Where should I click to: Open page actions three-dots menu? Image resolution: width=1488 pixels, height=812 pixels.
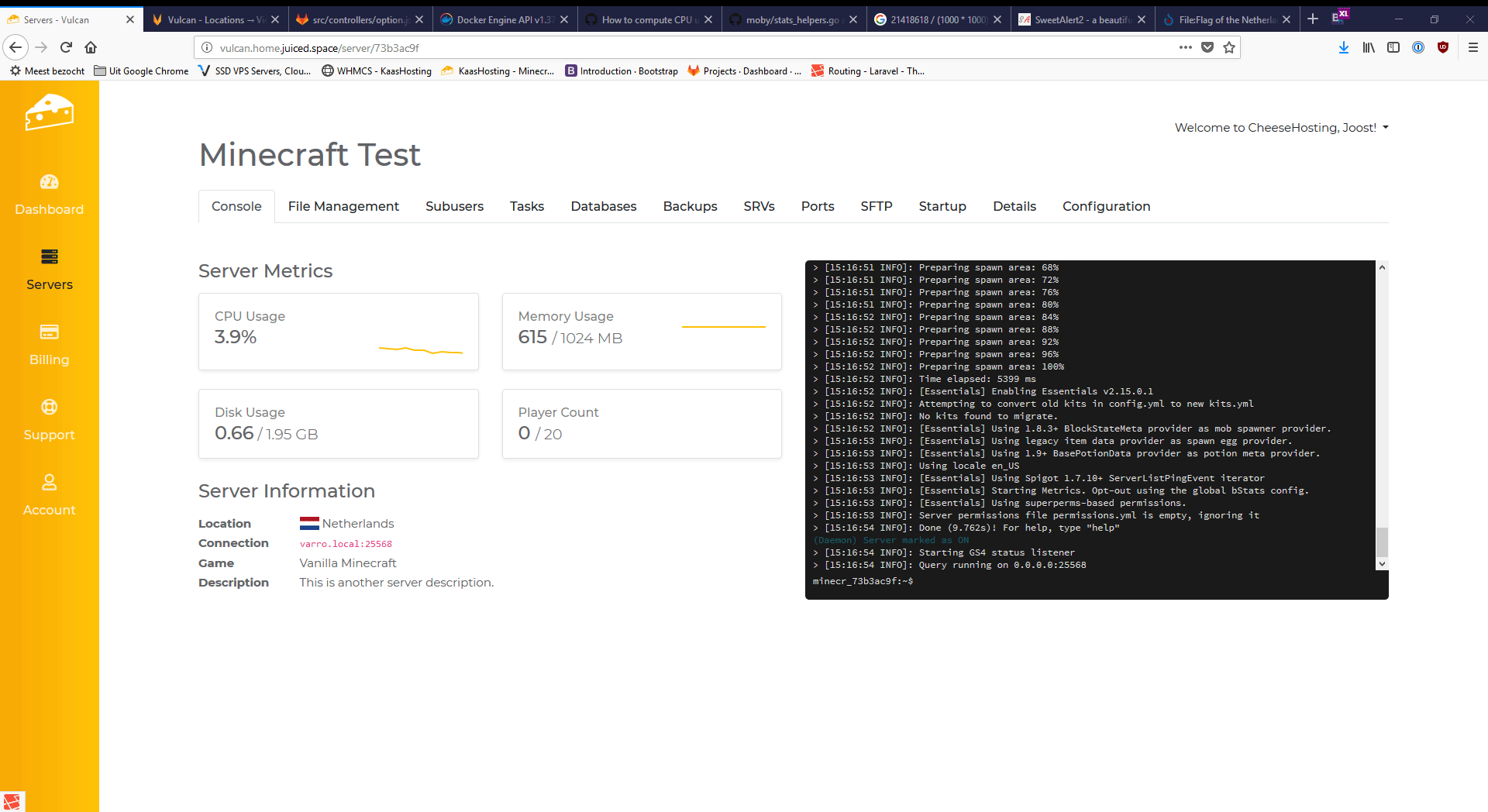[1185, 47]
